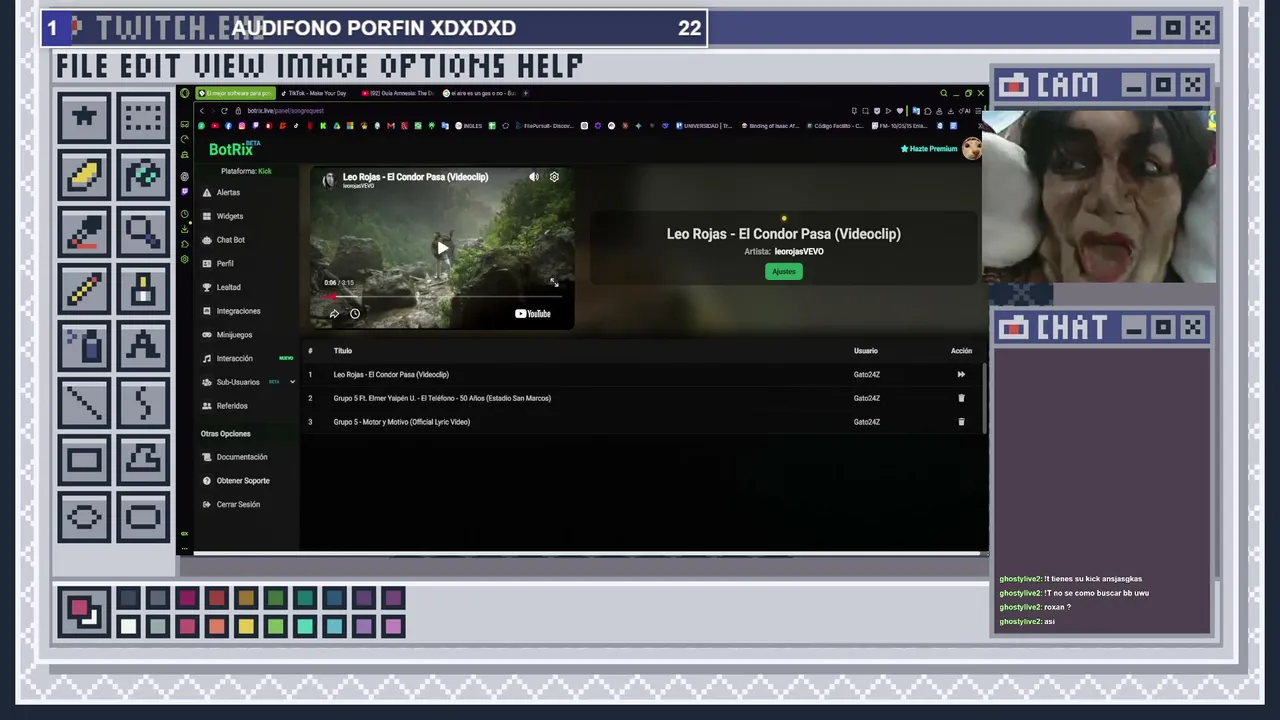Click the YouTube logo on the player
This screenshot has width=1280, height=720.
(533, 314)
